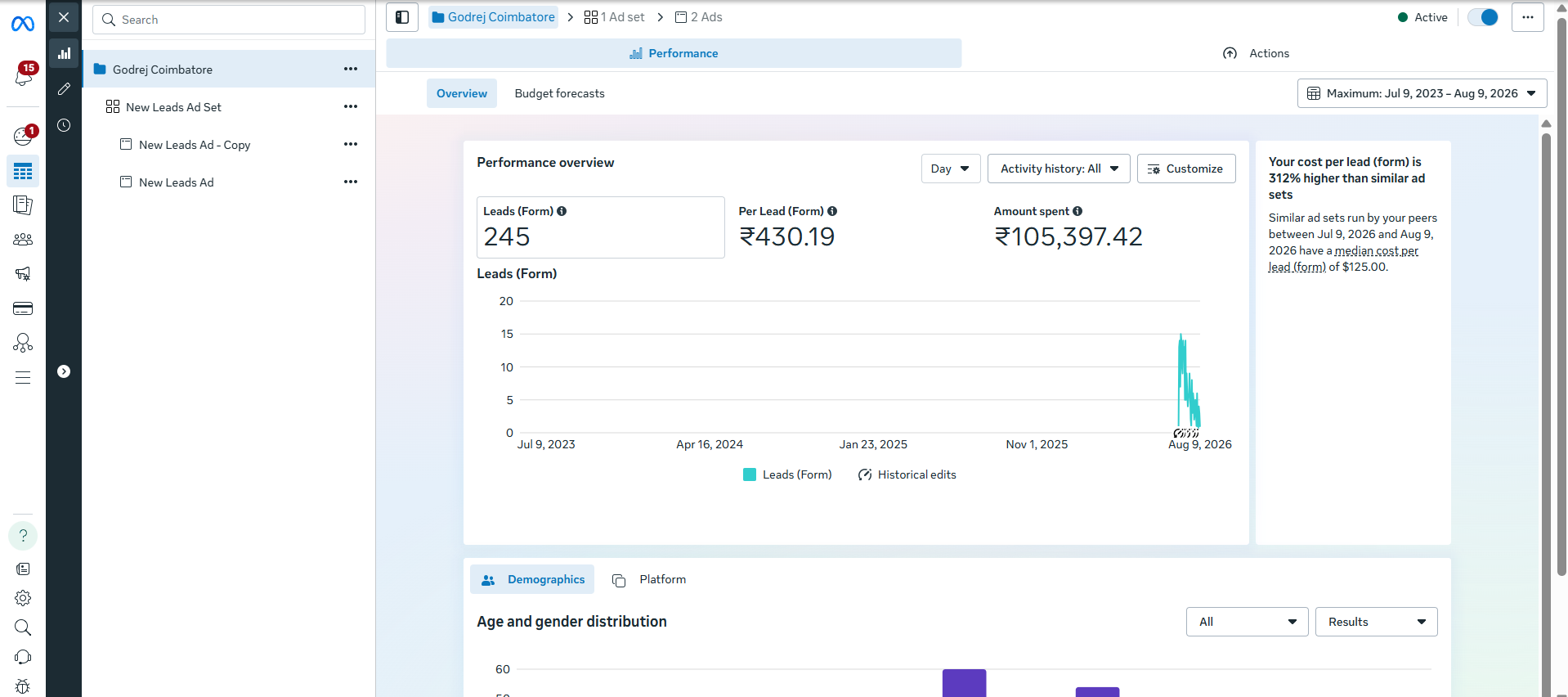Screen dimensions: 1568x697
Task: Open the settings gear icon
Action: (x=23, y=598)
